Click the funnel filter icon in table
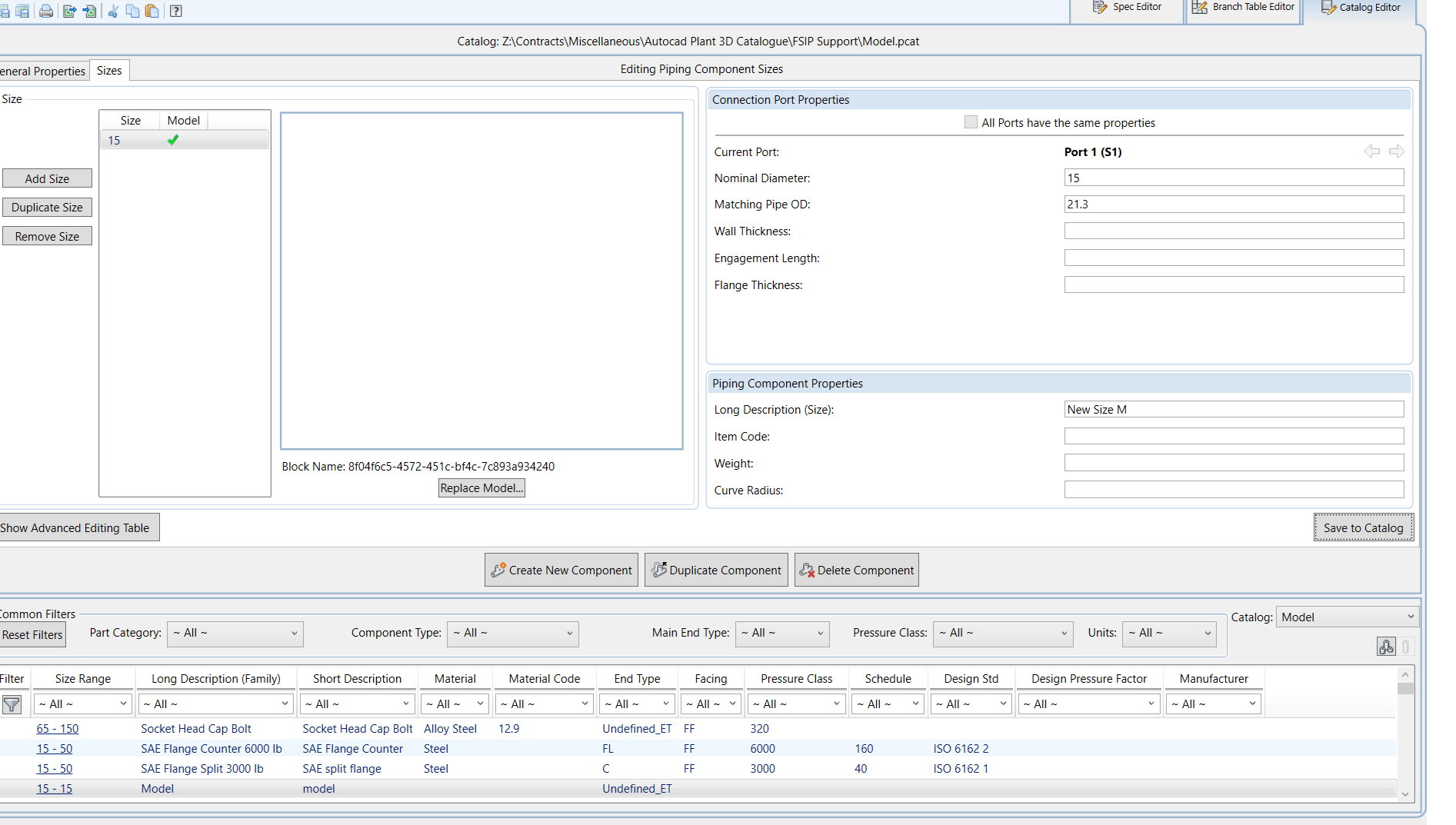The image size is (1456, 825). pos(12,704)
